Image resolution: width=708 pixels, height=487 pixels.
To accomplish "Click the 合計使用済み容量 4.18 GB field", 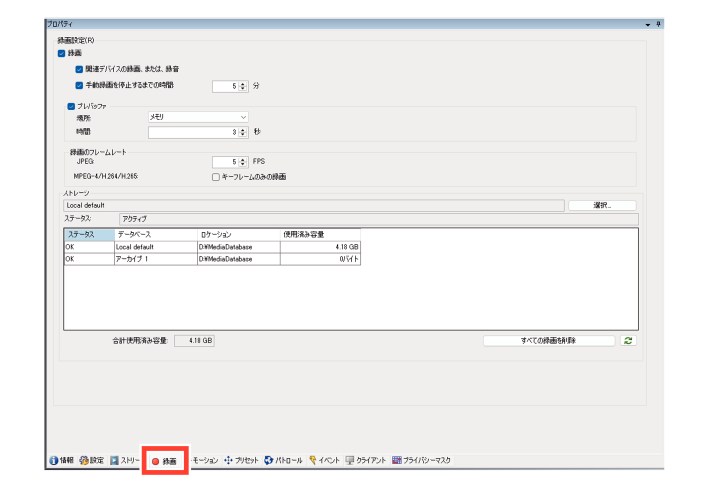I will [195, 341].
